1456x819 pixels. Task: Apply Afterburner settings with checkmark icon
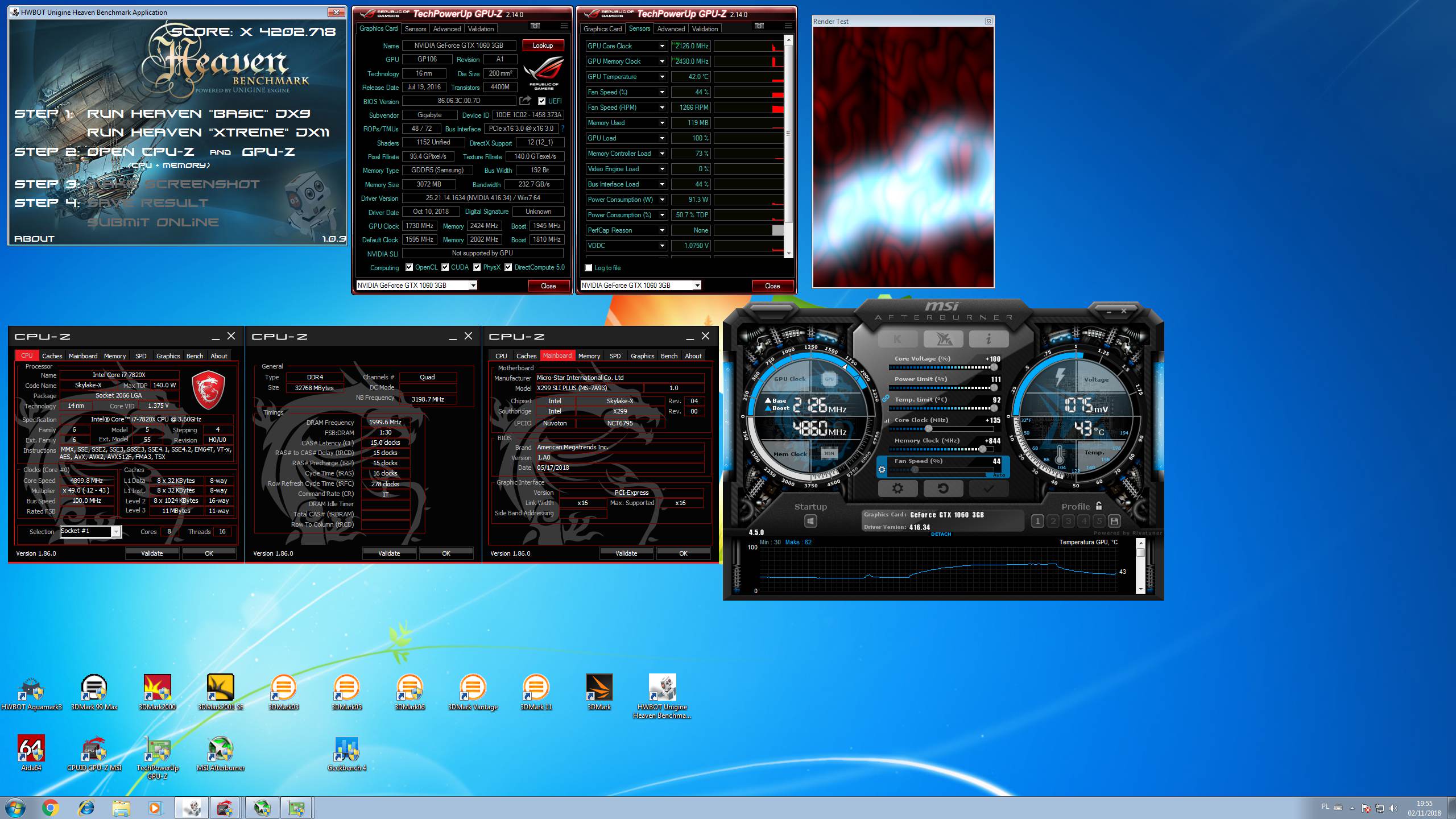tap(988, 488)
